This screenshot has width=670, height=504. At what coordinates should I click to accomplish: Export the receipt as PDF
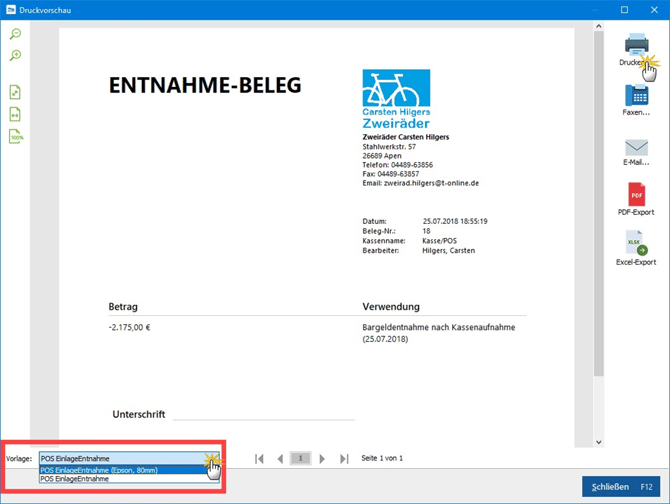pyautogui.click(x=636, y=196)
